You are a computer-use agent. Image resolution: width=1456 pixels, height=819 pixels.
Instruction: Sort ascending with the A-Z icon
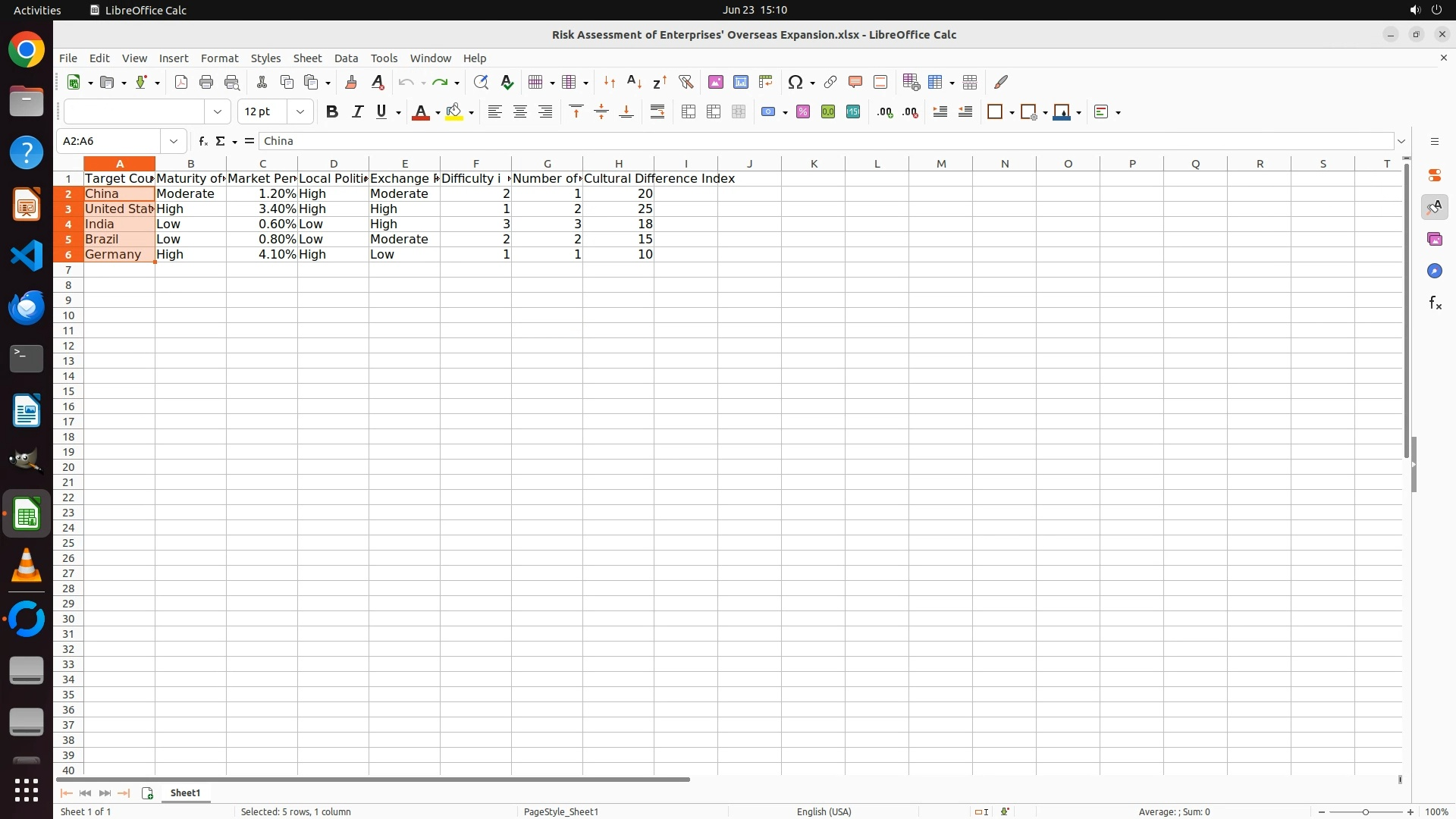[x=635, y=82]
